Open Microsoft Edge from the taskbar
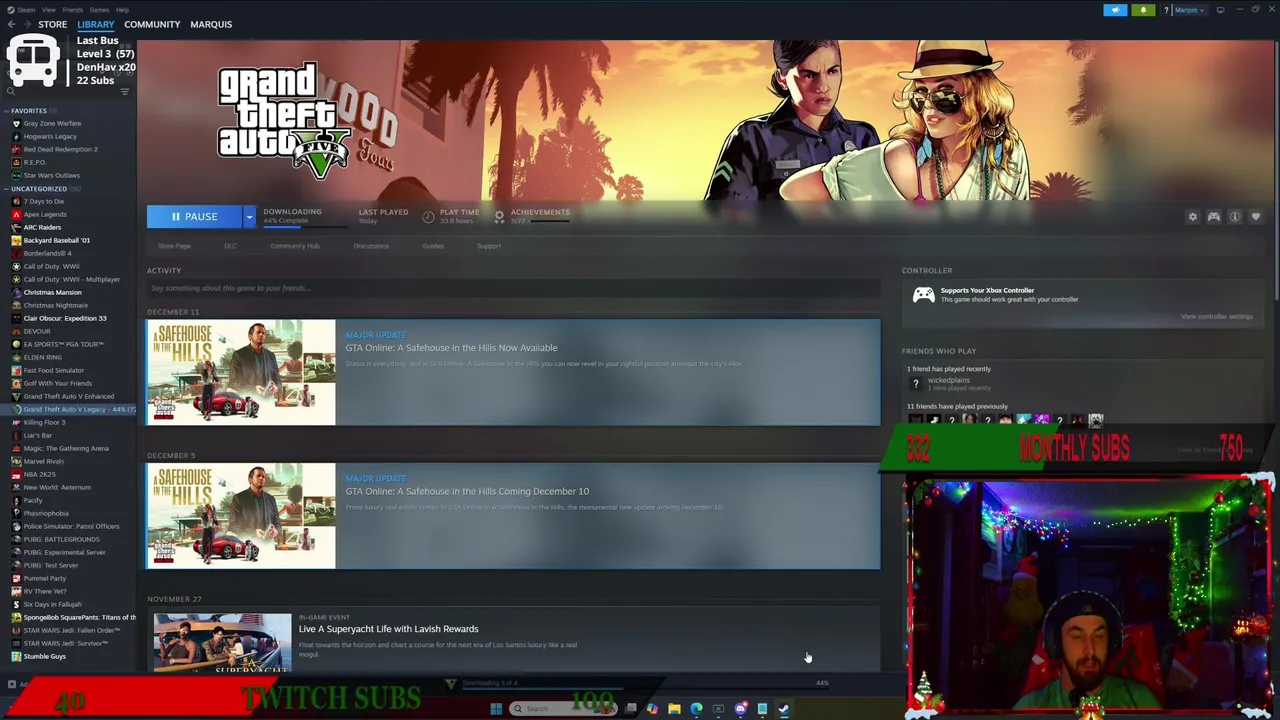This screenshot has width=1280, height=720. point(696,709)
